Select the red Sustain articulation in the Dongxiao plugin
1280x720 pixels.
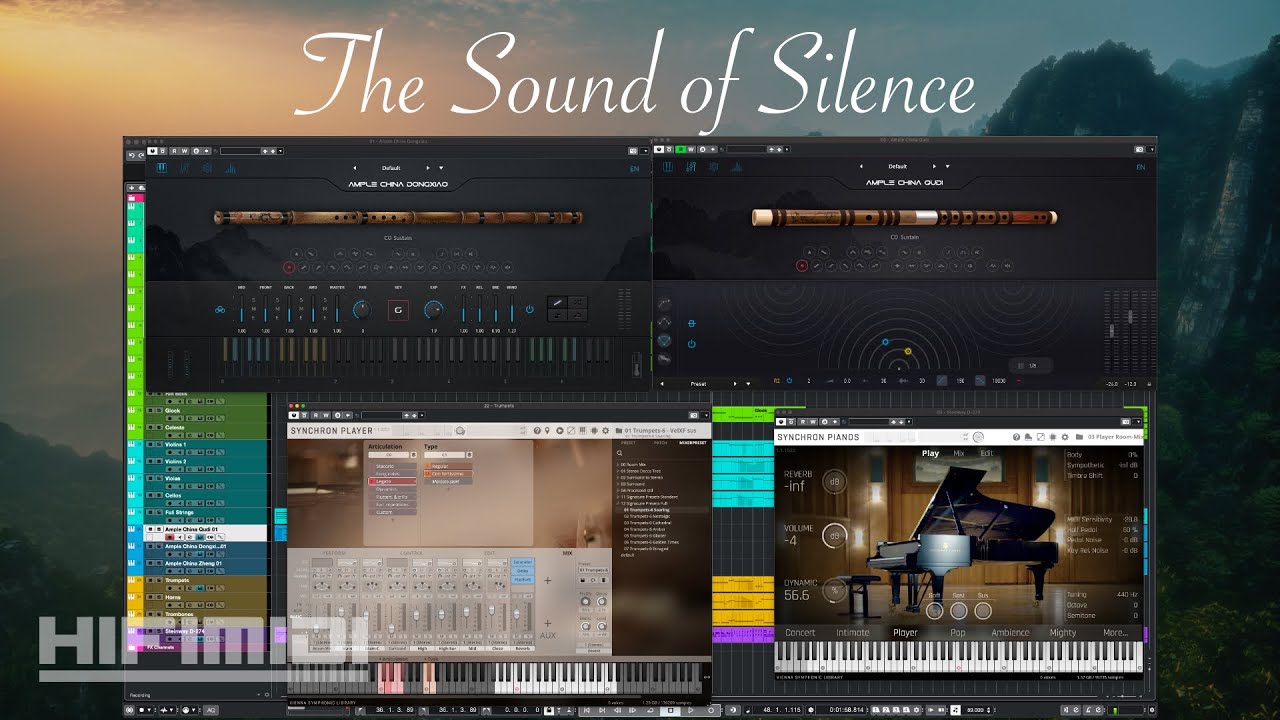[289, 267]
